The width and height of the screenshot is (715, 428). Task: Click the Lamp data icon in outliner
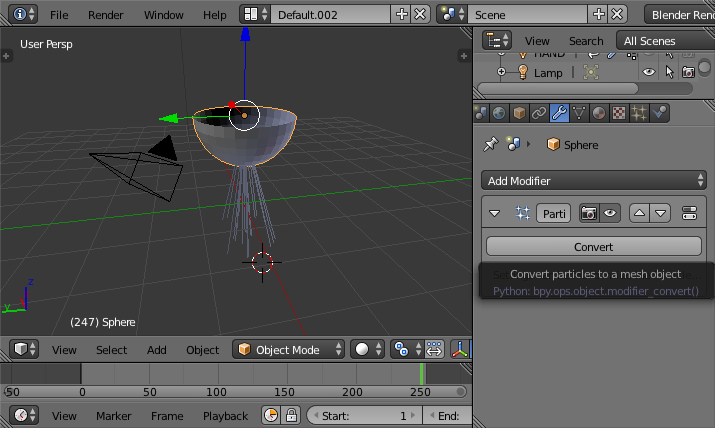(591, 72)
